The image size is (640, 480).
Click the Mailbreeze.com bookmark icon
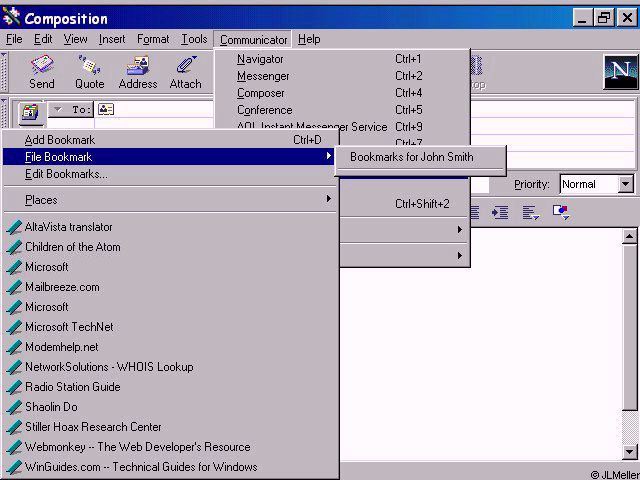point(14,287)
